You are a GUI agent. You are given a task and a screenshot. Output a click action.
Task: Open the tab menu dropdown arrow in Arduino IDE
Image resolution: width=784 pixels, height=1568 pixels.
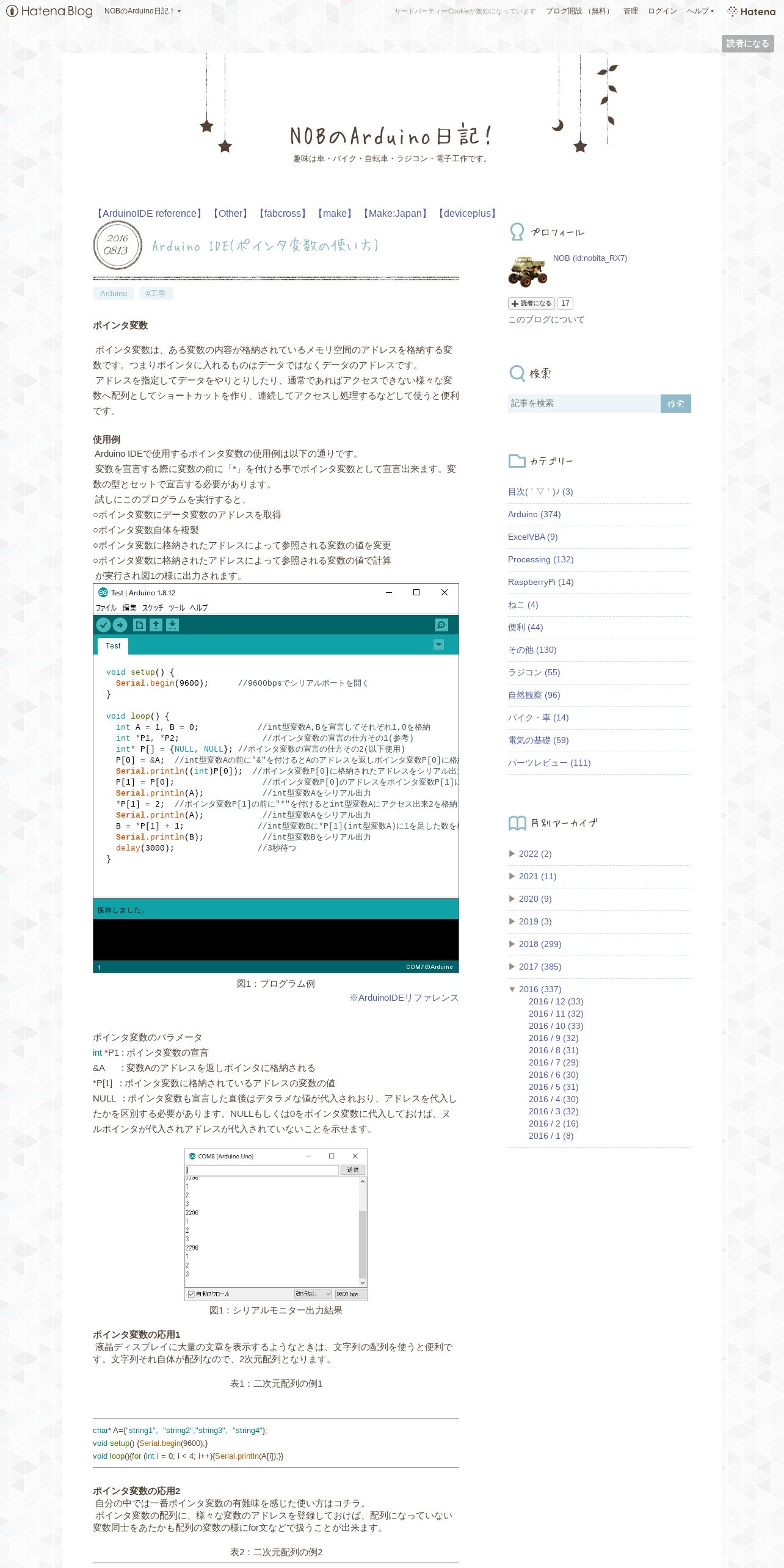[438, 645]
